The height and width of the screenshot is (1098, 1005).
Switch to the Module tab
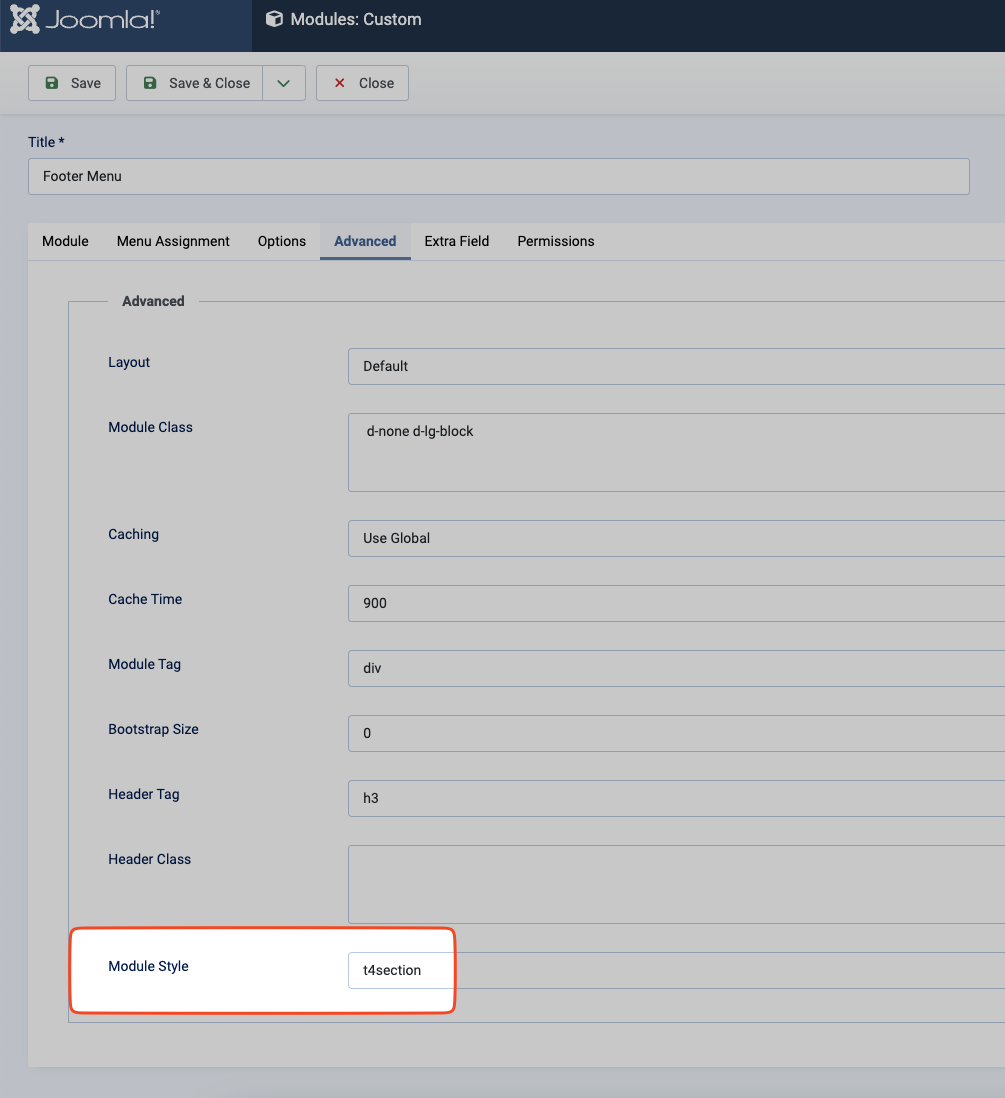(x=65, y=241)
